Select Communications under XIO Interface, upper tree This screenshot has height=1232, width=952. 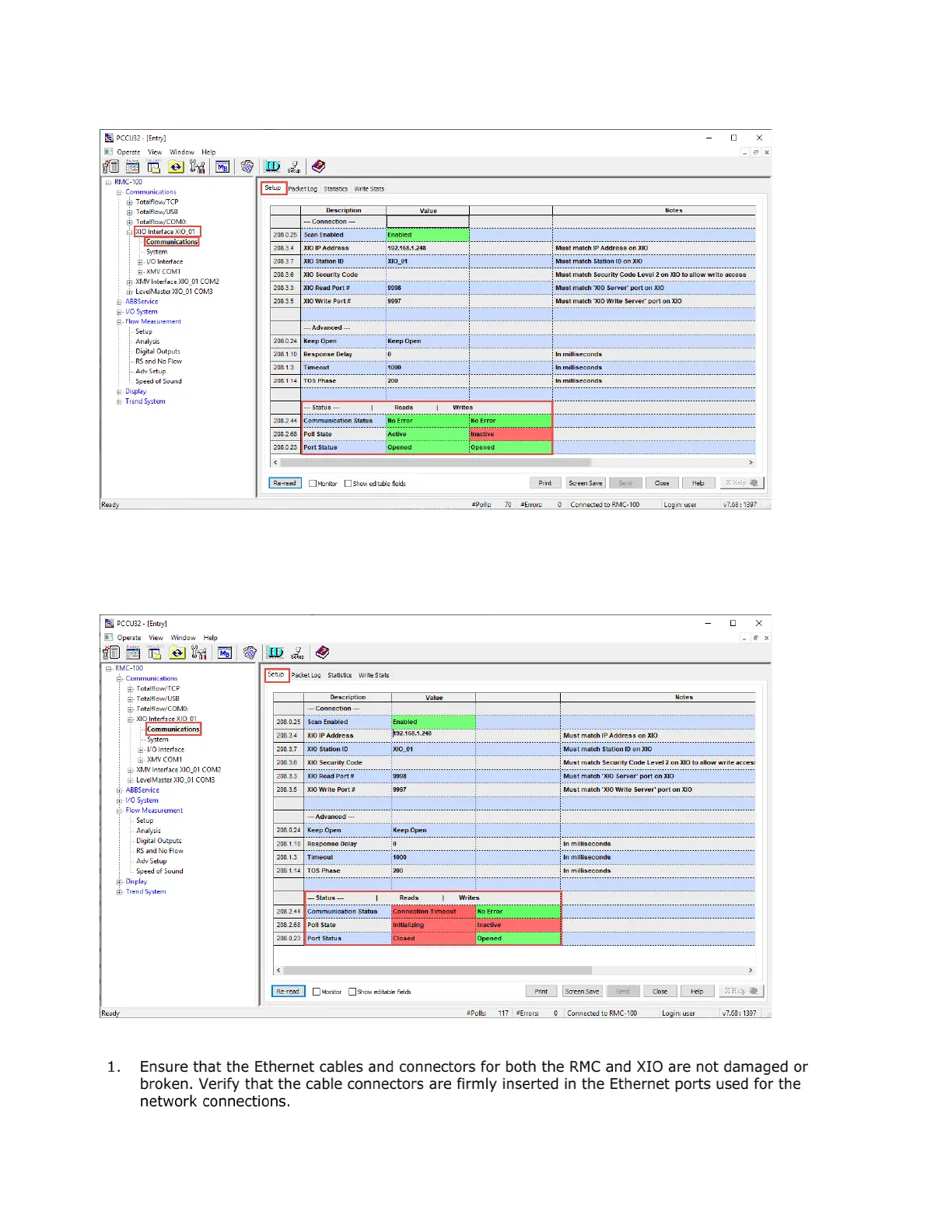(x=172, y=242)
